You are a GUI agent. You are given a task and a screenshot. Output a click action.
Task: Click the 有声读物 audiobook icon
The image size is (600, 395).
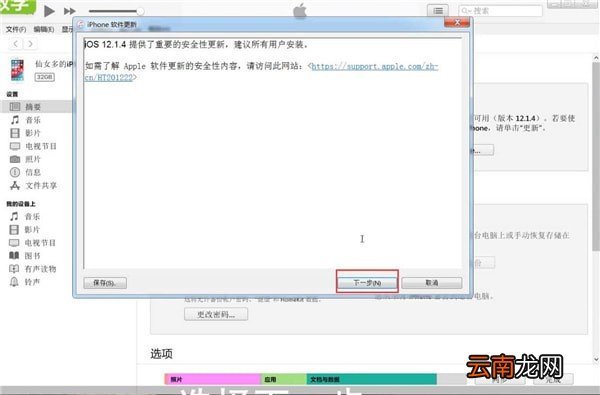[14, 269]
